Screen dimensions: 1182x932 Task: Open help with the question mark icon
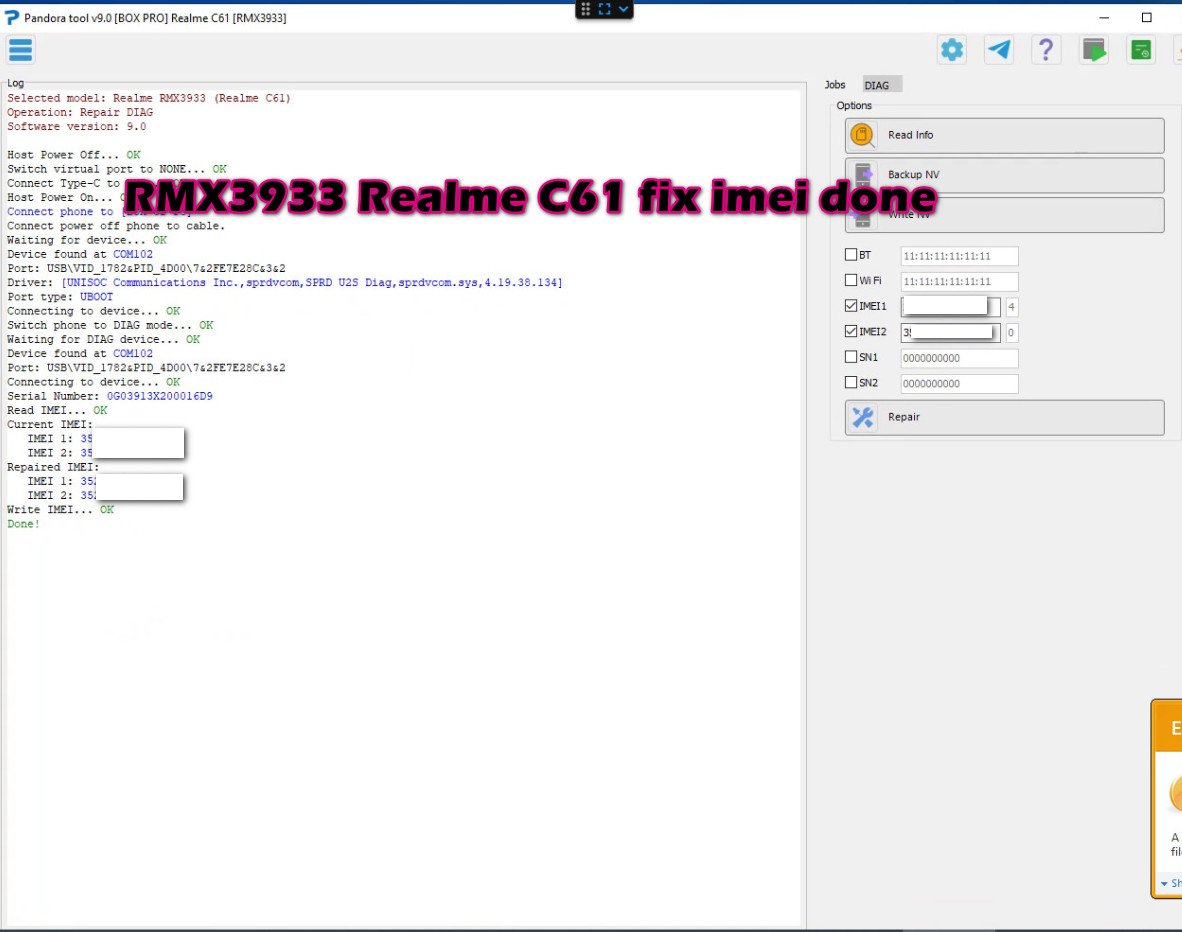tap(1045, 50)
